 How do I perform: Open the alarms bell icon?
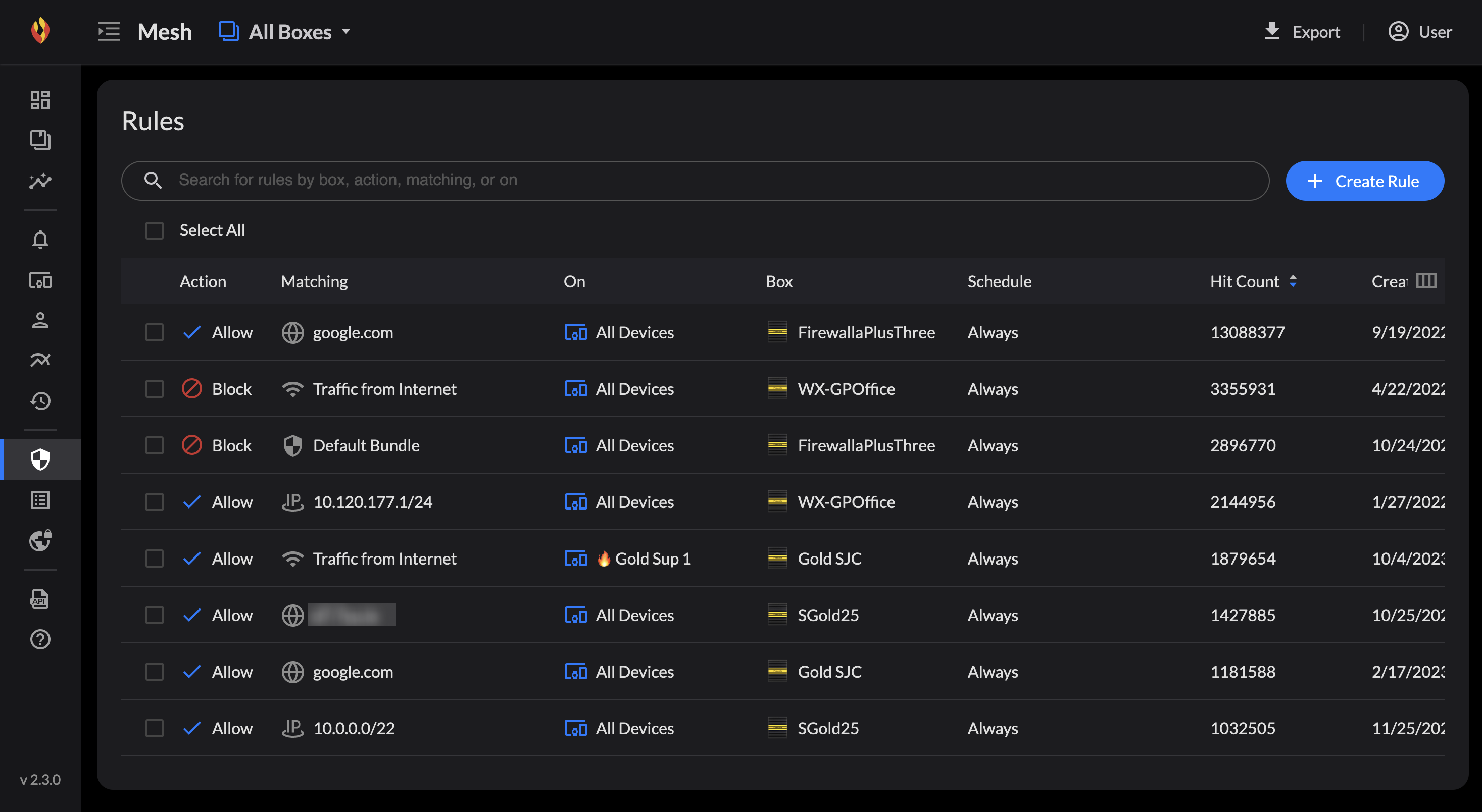click(x=40, y=239)
